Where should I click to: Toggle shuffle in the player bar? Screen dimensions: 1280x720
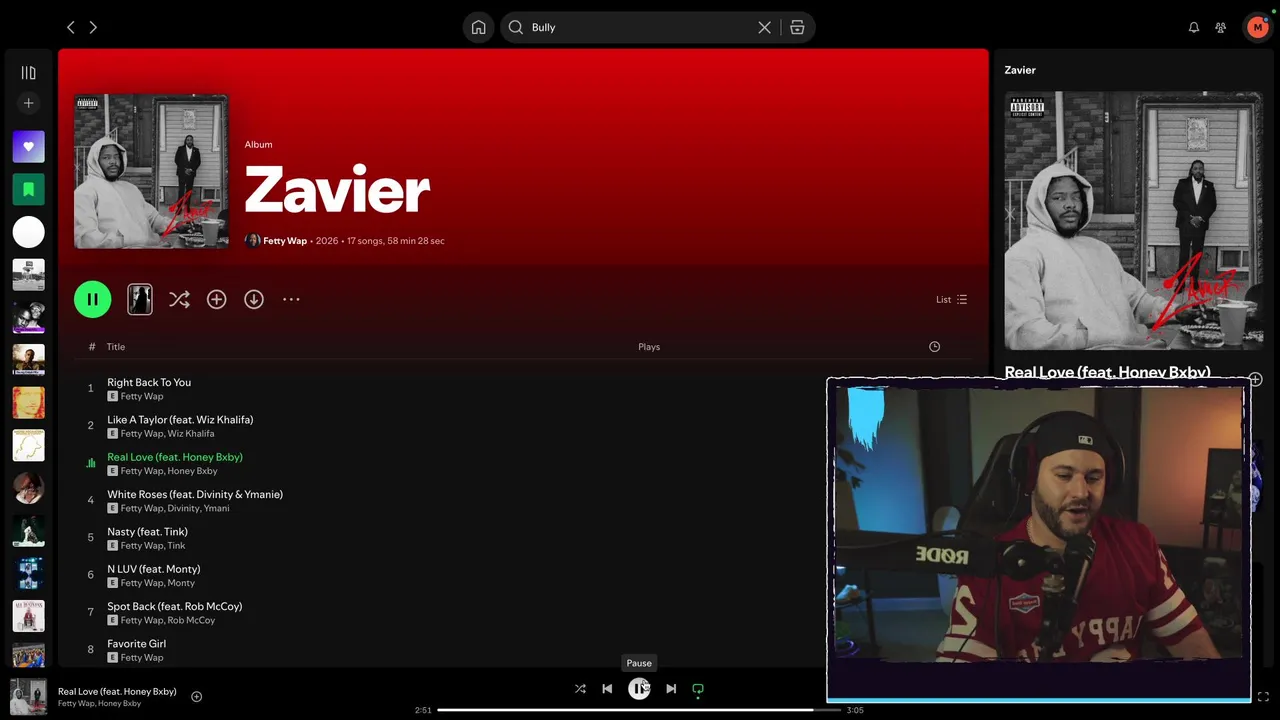(x=580, y=689)
